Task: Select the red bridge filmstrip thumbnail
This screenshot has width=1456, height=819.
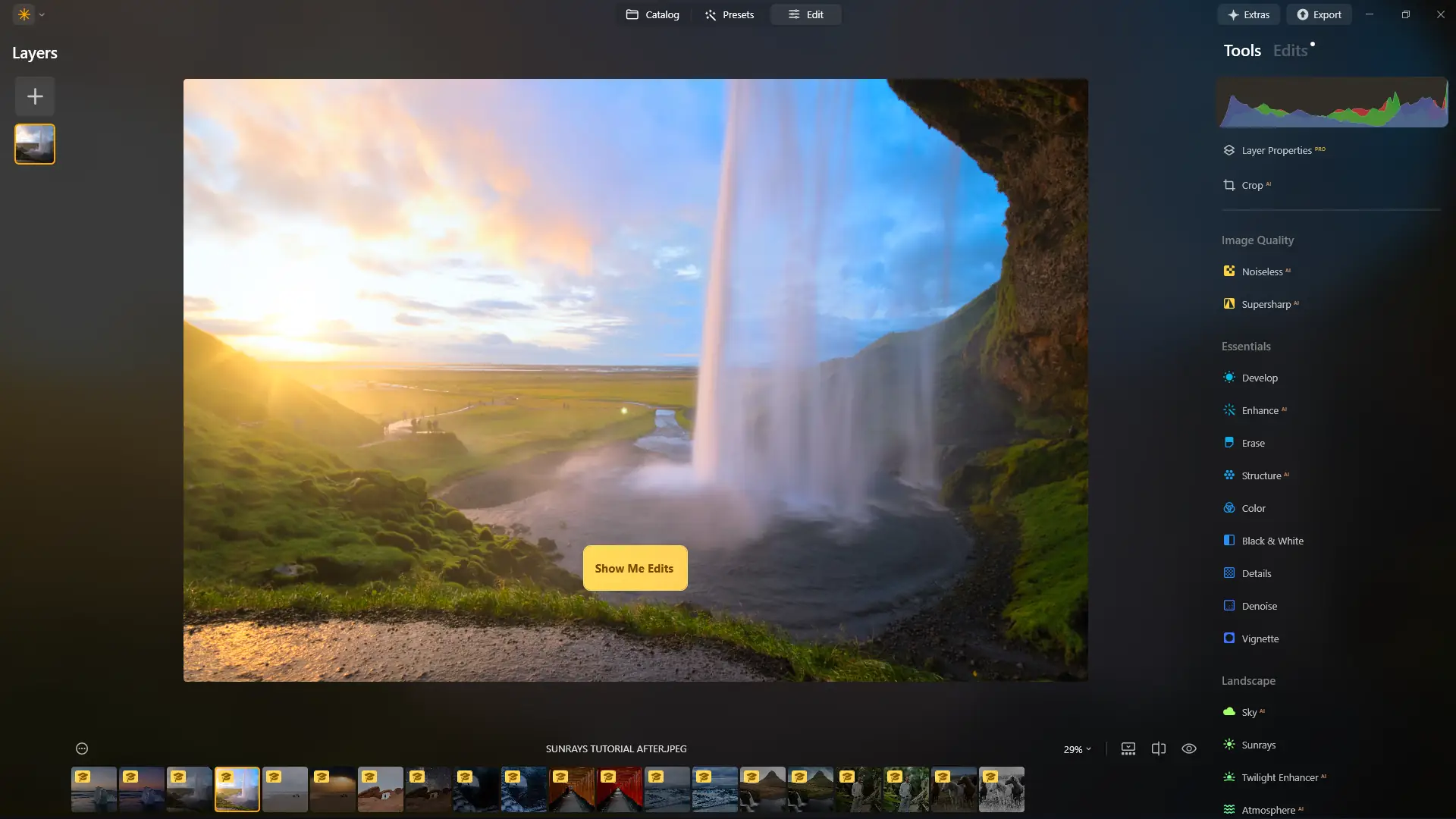Action: [x=620, y=789]
